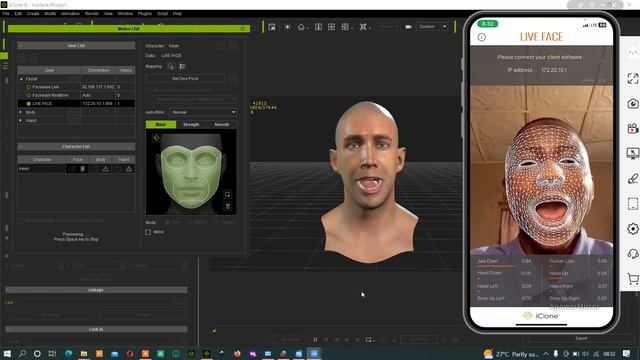Open the weather widget in taskbar

coord(511,354)
